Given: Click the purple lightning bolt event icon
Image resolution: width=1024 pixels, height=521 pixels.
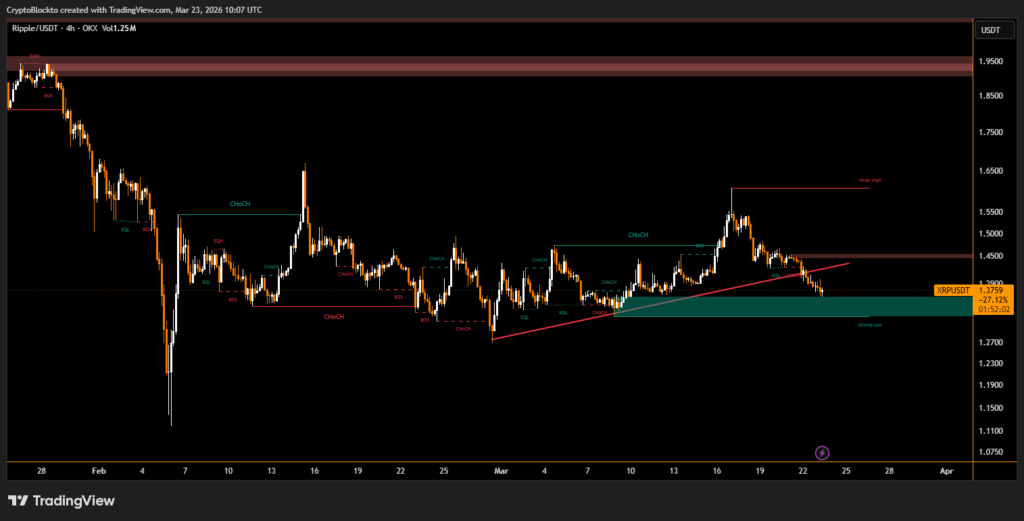Looking at the screenshot, I should coord(822,453).
